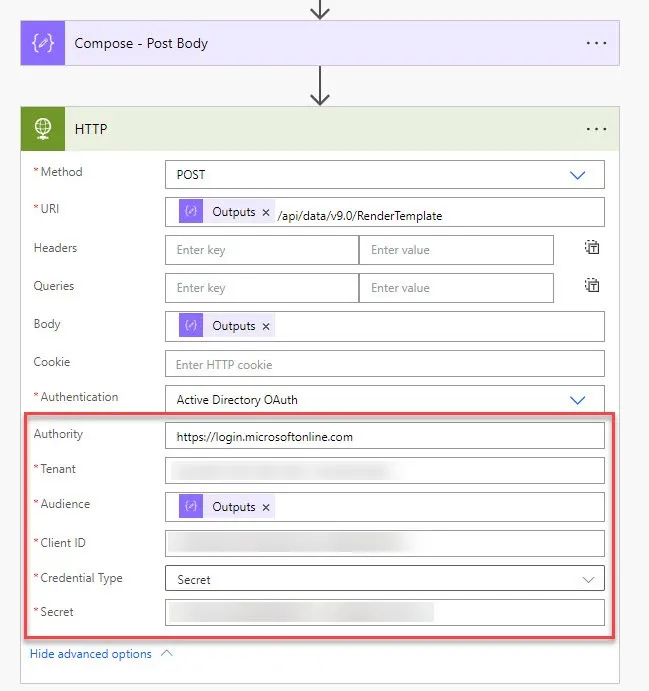The image size is (649, 691).
Task: Click the Compose - Post Body title
Action: [141, 43]
